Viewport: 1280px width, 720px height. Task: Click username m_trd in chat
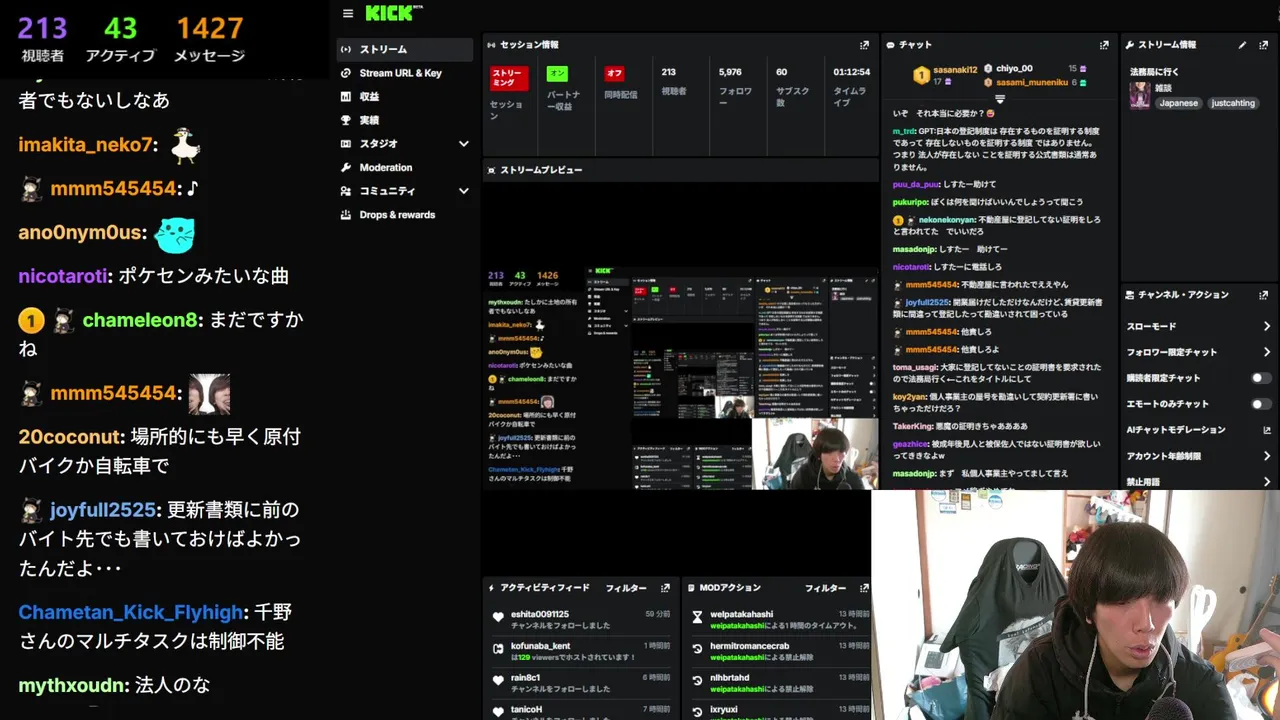(903, 131)
